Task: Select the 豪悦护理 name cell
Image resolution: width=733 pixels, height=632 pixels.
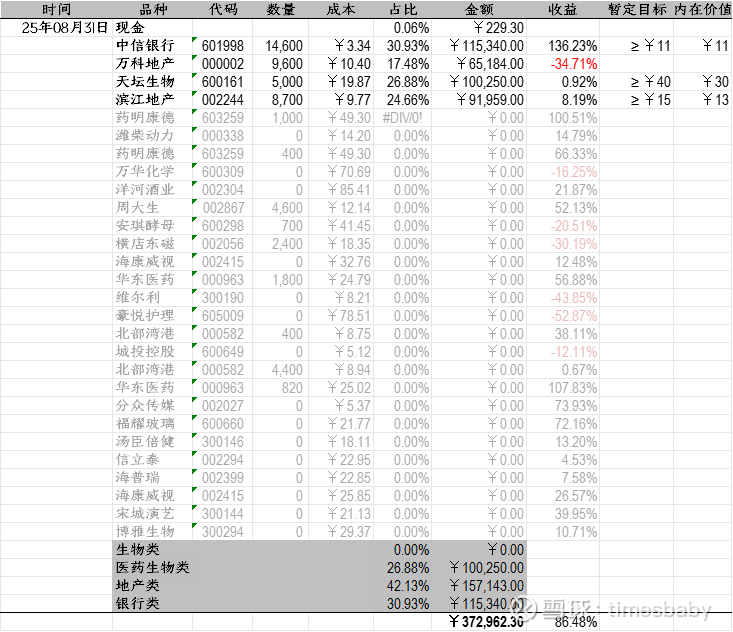Action: pos(152,316)
